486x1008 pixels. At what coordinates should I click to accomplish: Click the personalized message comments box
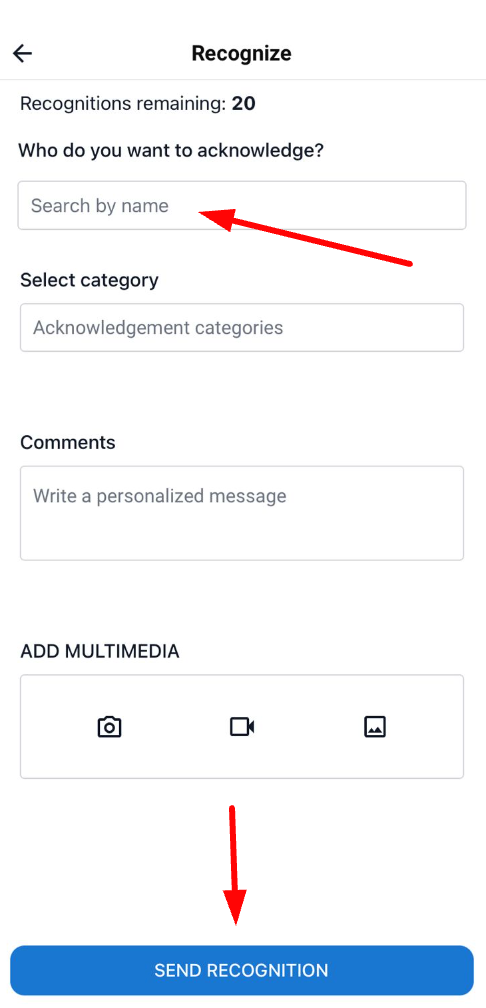(x=242, y=513)
